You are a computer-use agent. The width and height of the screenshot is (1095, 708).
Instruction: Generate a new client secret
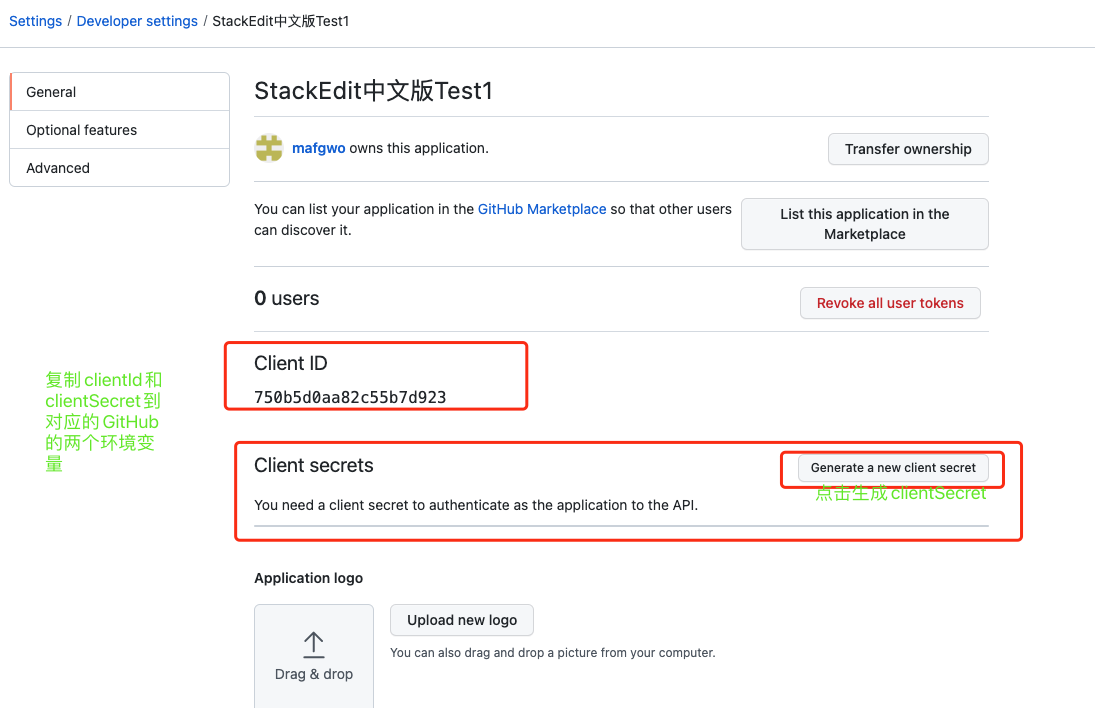(893, 468)
